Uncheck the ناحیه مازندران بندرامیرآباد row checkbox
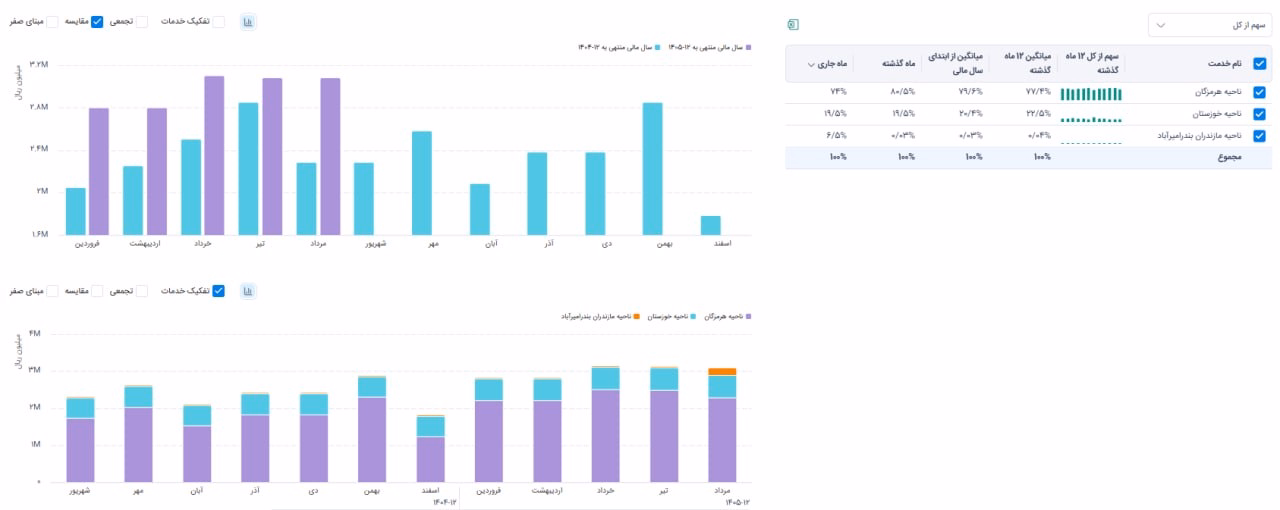 pyautogui.click(x=1259, y=136)
